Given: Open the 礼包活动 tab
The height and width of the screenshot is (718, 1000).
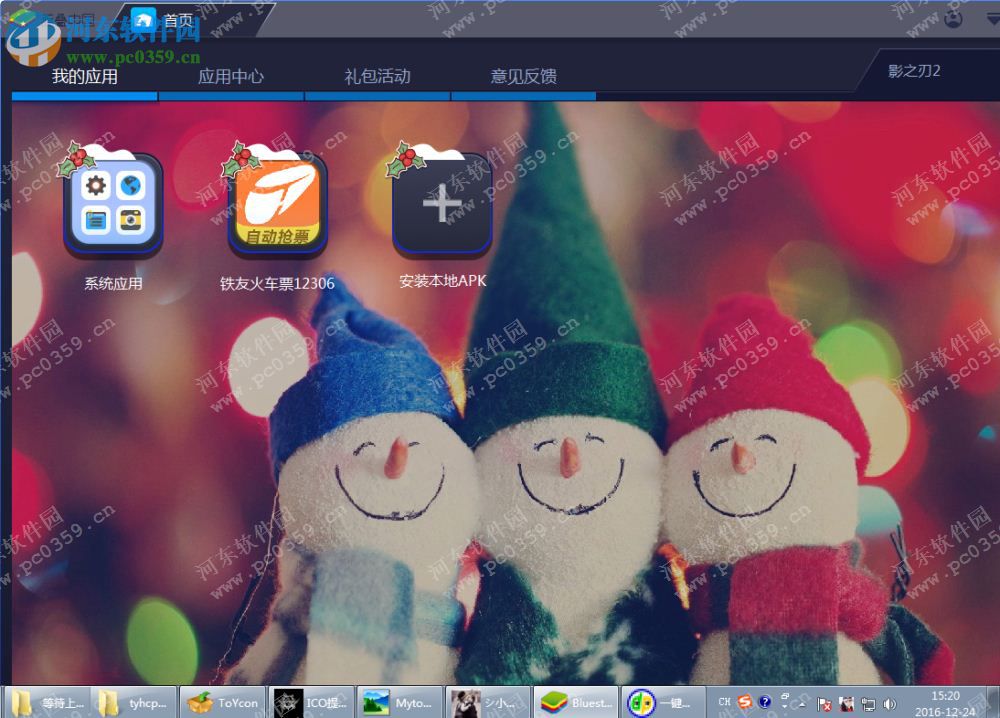Looking at the screenshot, I should (378, 77).
